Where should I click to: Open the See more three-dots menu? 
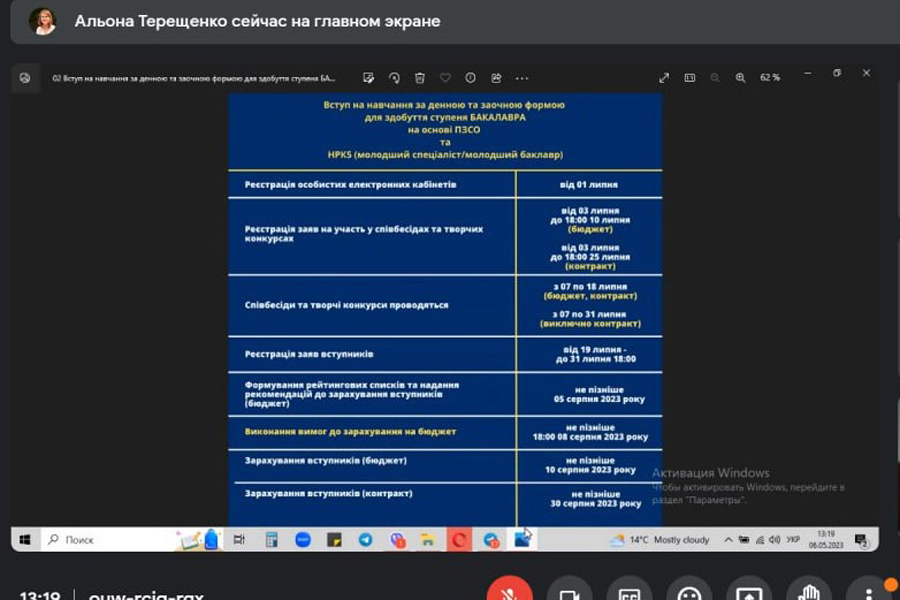point(522,78)
